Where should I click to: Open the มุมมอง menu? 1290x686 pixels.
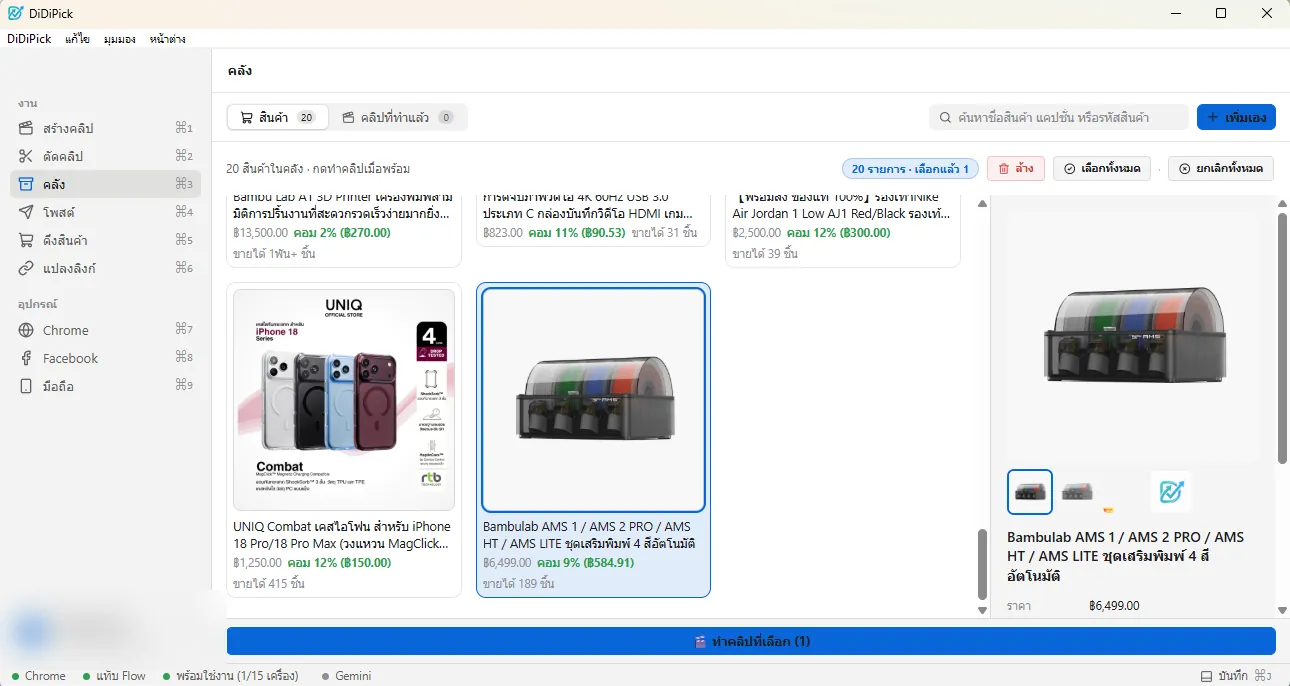point(119,39)
